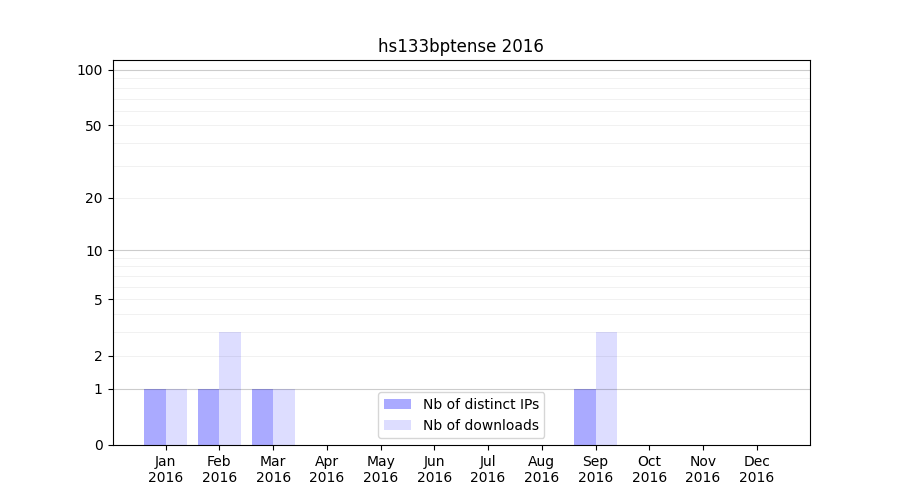
Task: Select the Nb of downloads legend label
Action: [480, 425]
